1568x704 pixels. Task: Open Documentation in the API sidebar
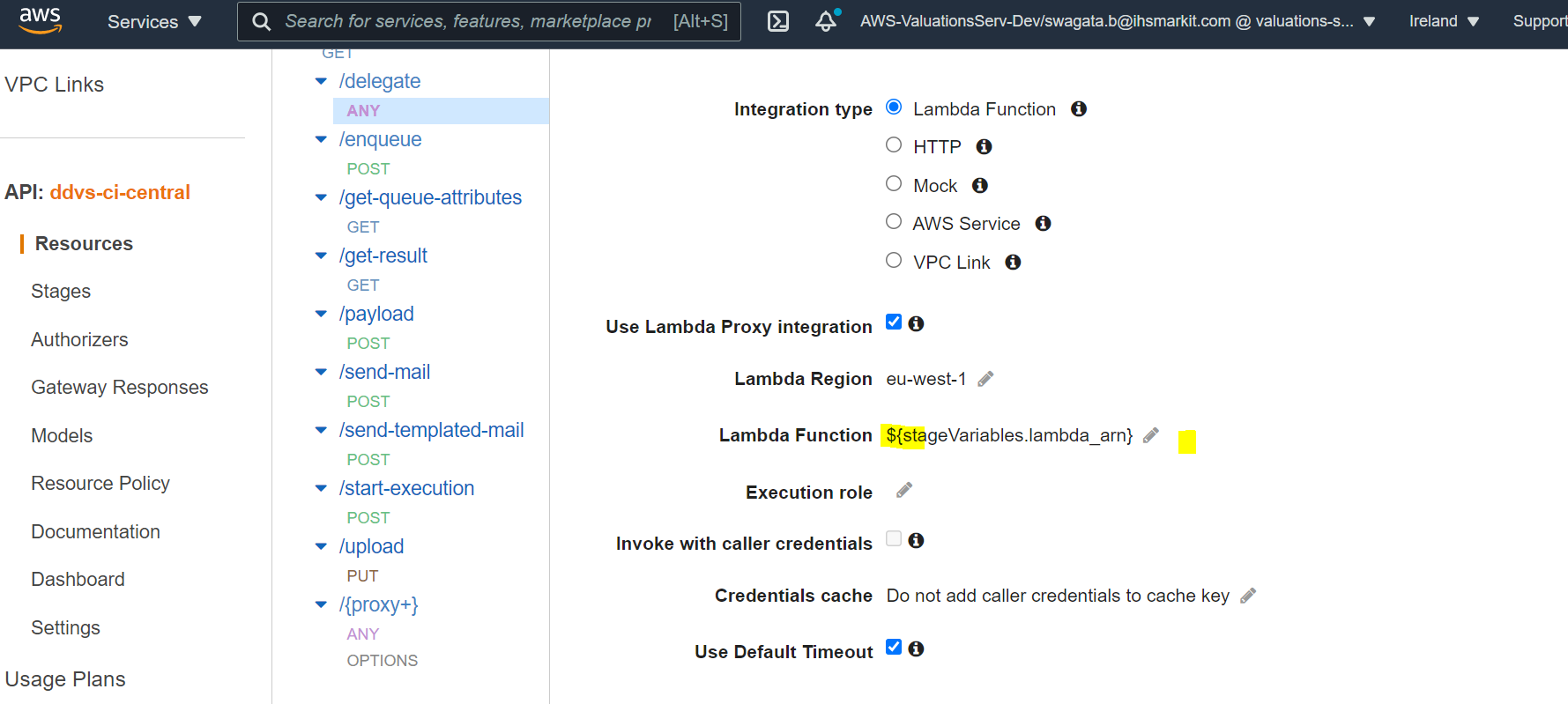pyautogui.click(x=95, y=531)
